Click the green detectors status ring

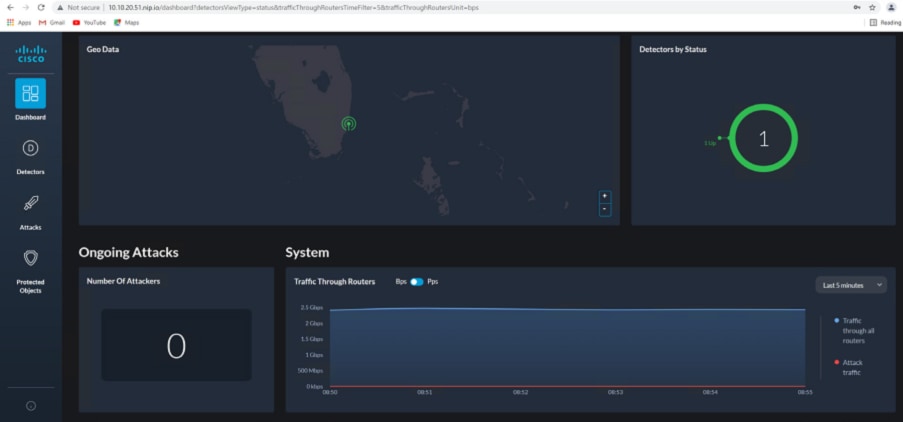[764, 139]
